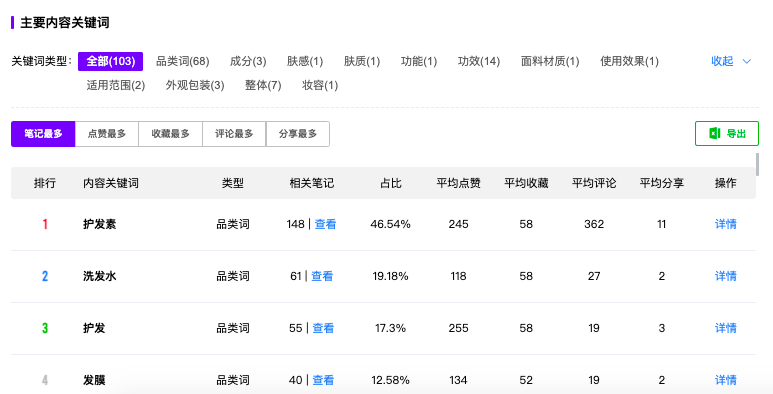Open 查看 notes for 护发素

coord(325,224)
